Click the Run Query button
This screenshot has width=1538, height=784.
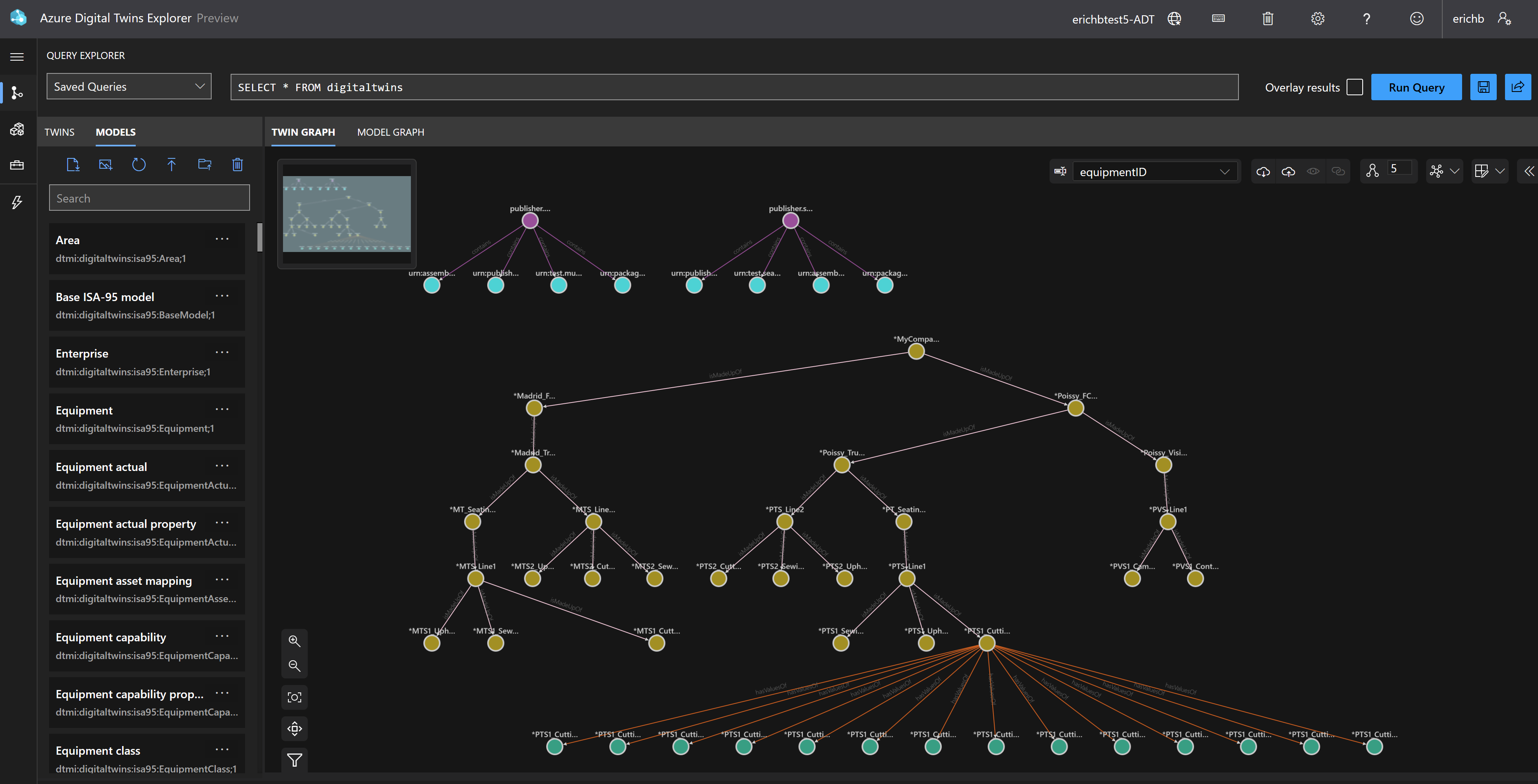(1416, 87)
